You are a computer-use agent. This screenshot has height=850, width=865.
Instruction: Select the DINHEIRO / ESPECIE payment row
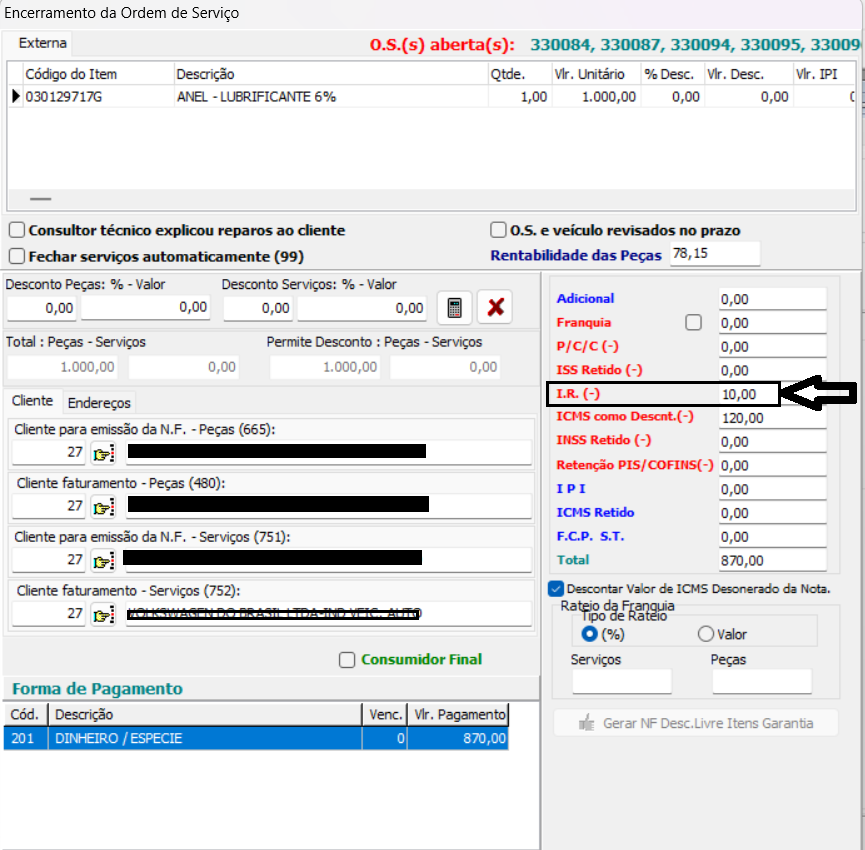click(256, 738)
